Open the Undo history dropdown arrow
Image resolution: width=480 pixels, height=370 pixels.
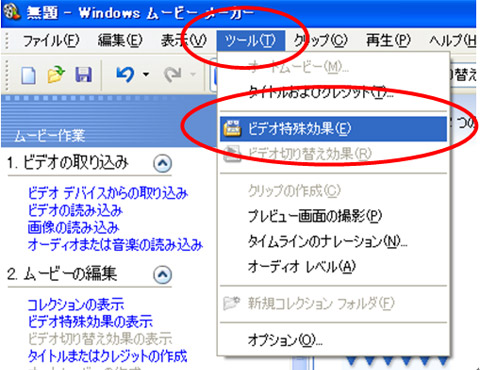(x=146, y=74)
